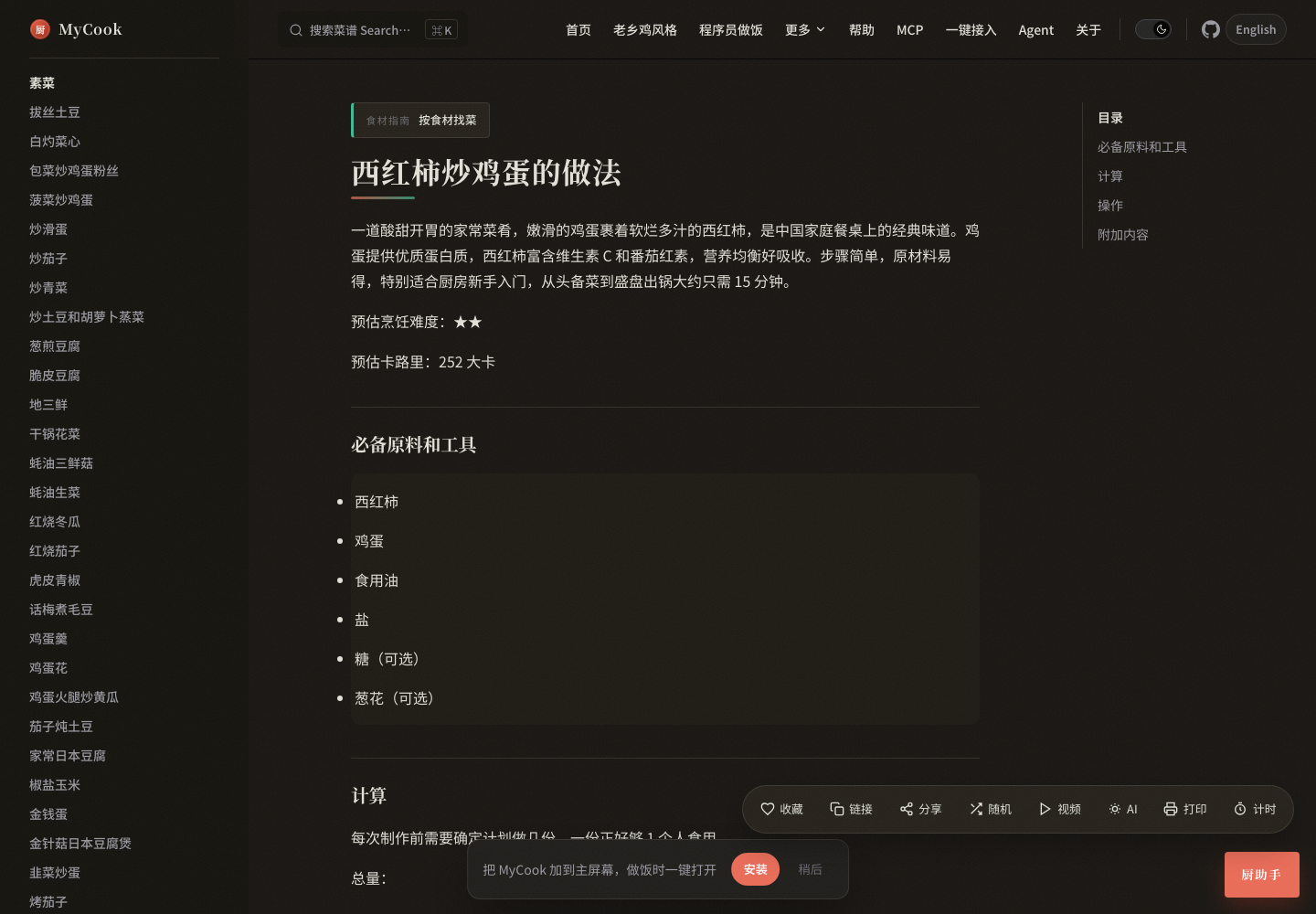Click the 安装 install button

coord(755,869)
